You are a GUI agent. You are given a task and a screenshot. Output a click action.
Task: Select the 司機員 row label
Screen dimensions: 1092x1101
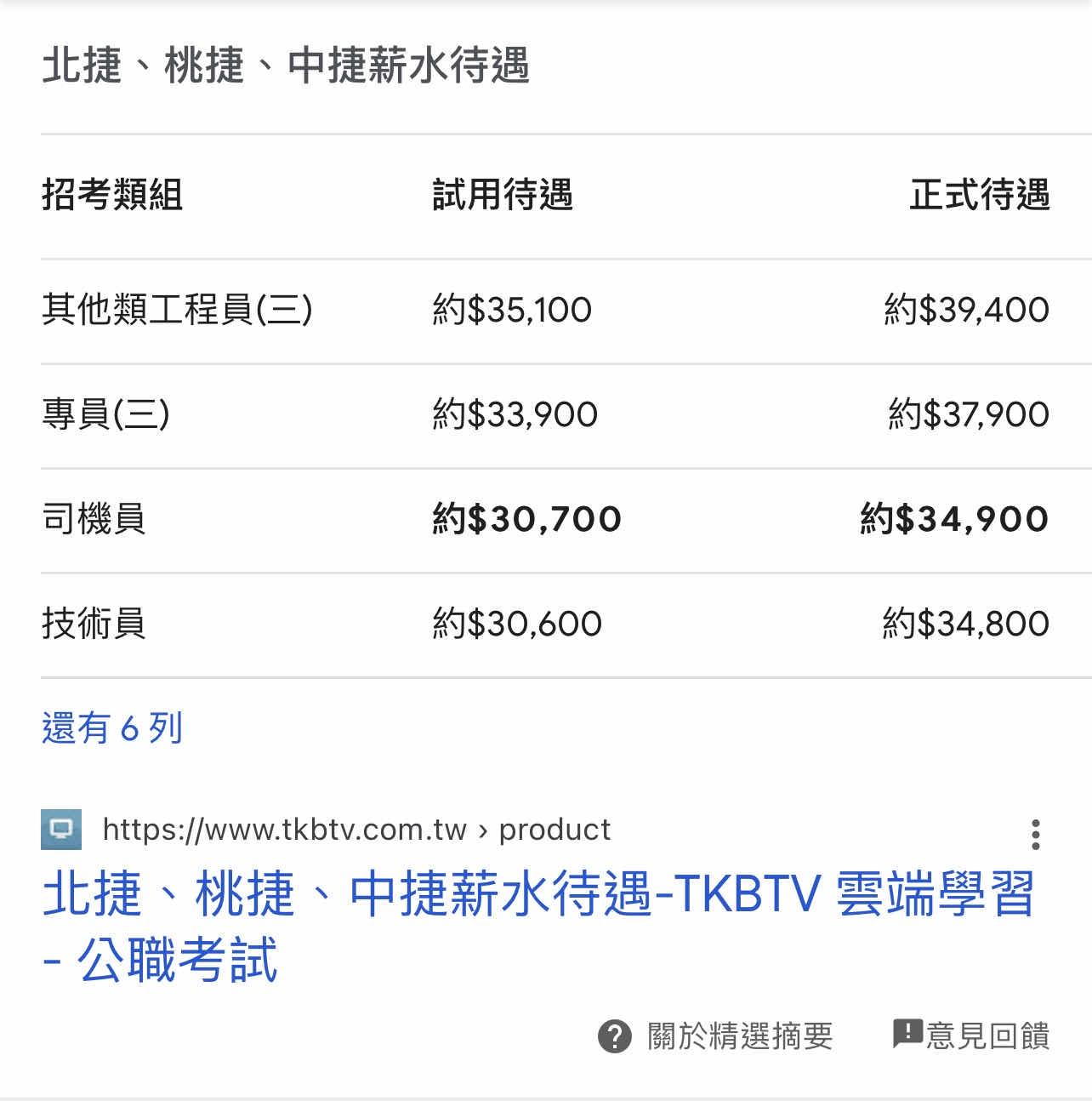(x=94, y=519)
